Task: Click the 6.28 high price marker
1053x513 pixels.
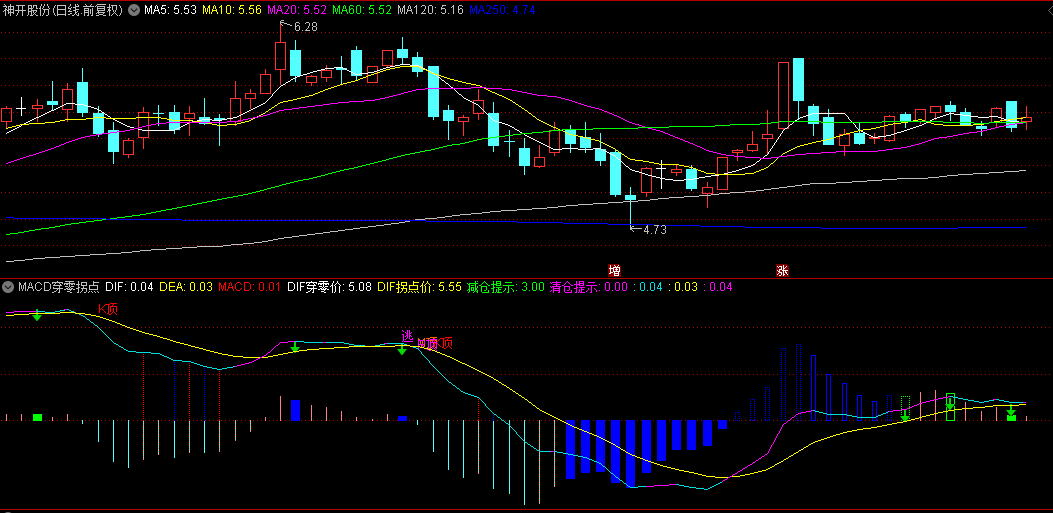Action: (x=306, y=27)
